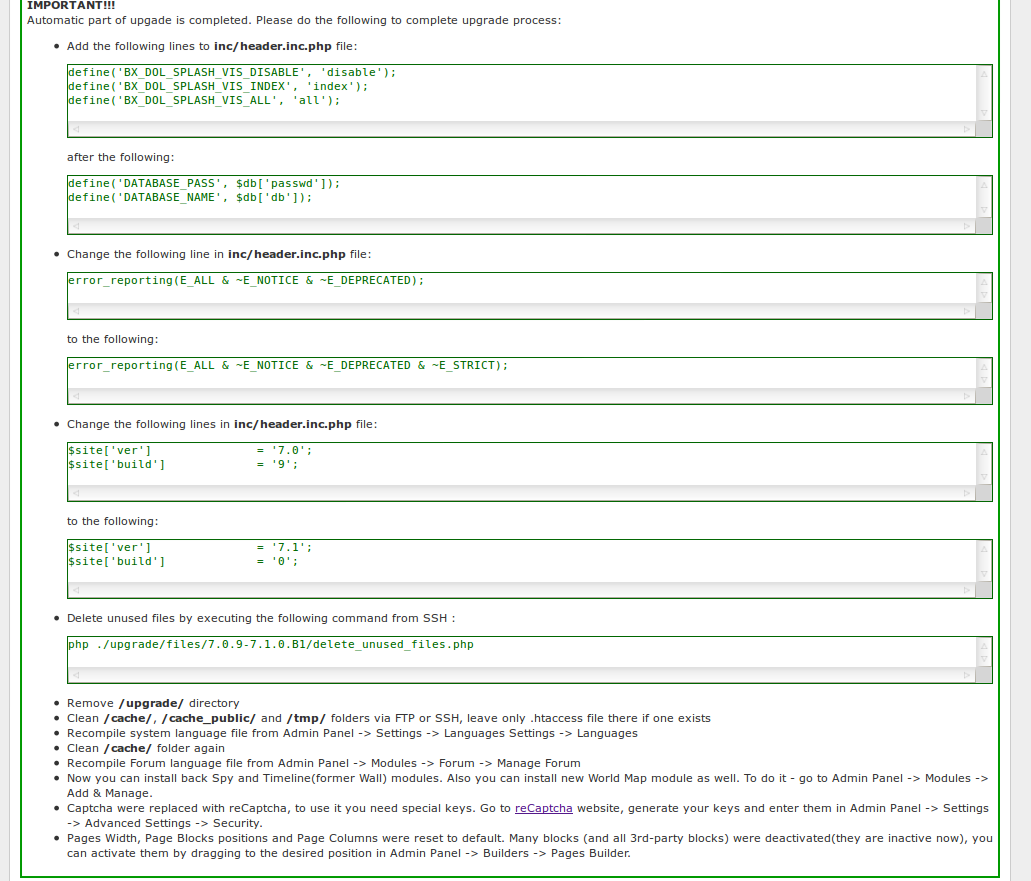Click scroll-up arrow in version 7.1 code box

click(x=984, y=549)
